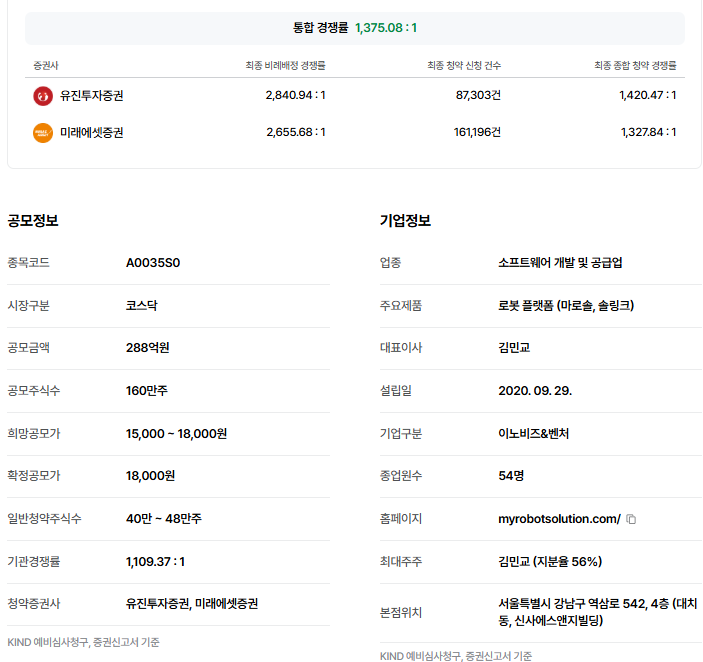Click the 2,840.94 : 1 ratio value
This screenshot has height=662, width=703.
(x=295, y=95)
